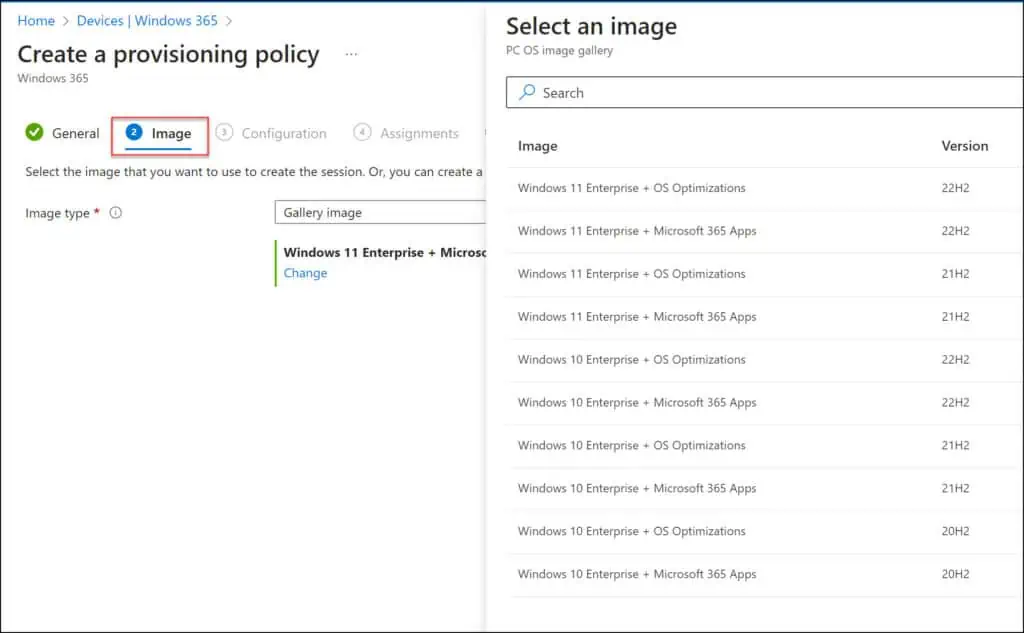Select Windows 10 Enterprise + OS Optimizations 20H2
The width and height of the screenshot is (1024, 633).
764,531
